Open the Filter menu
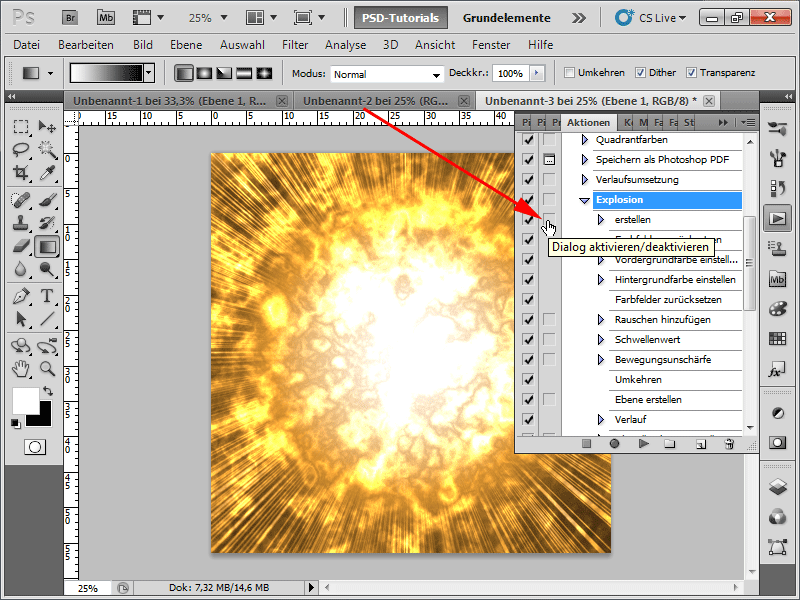800x600 pixels. [295, 45]
